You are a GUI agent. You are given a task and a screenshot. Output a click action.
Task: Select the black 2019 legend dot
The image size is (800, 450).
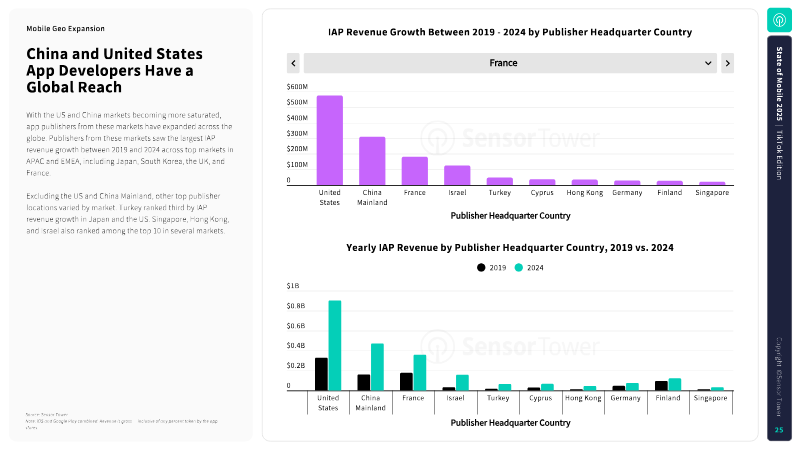point(481,268)
